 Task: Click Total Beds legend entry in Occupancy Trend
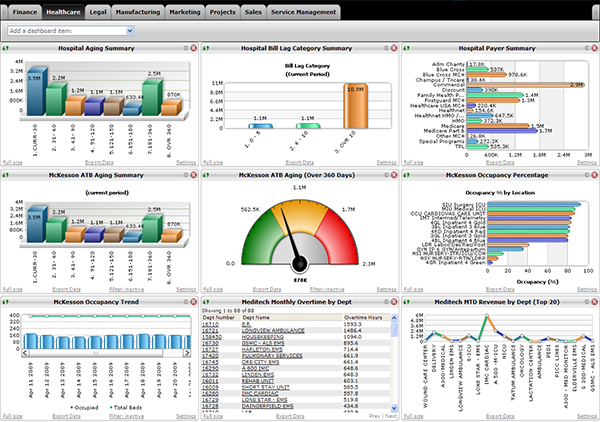point(126,407)
